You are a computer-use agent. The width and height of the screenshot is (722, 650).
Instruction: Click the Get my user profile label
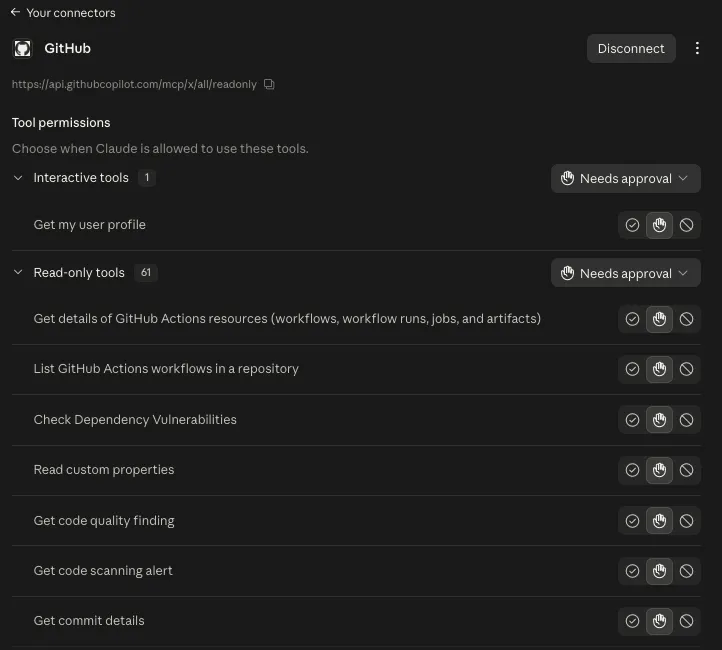[90, 225]
